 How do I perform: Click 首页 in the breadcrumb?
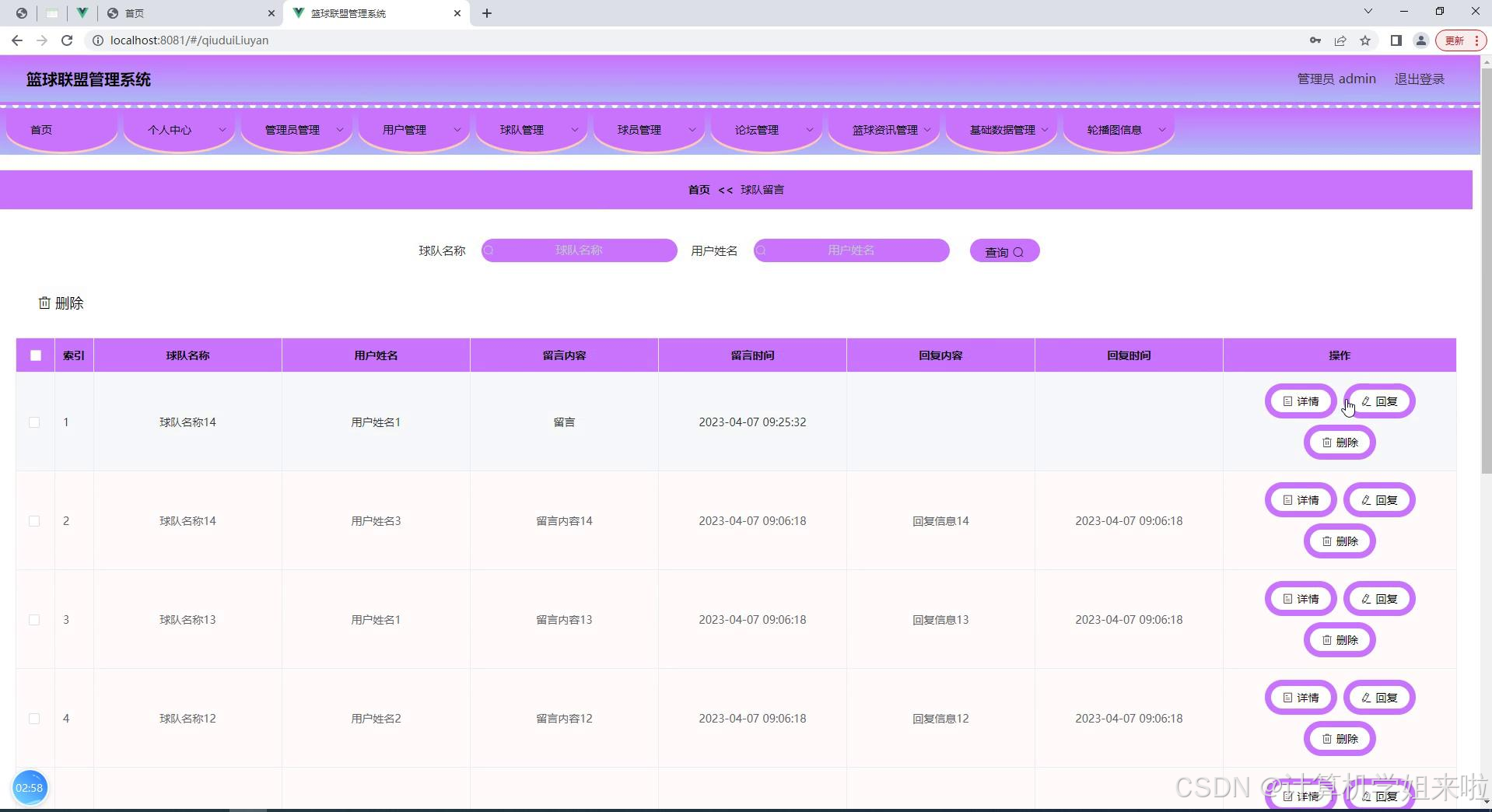click(699, 190)
